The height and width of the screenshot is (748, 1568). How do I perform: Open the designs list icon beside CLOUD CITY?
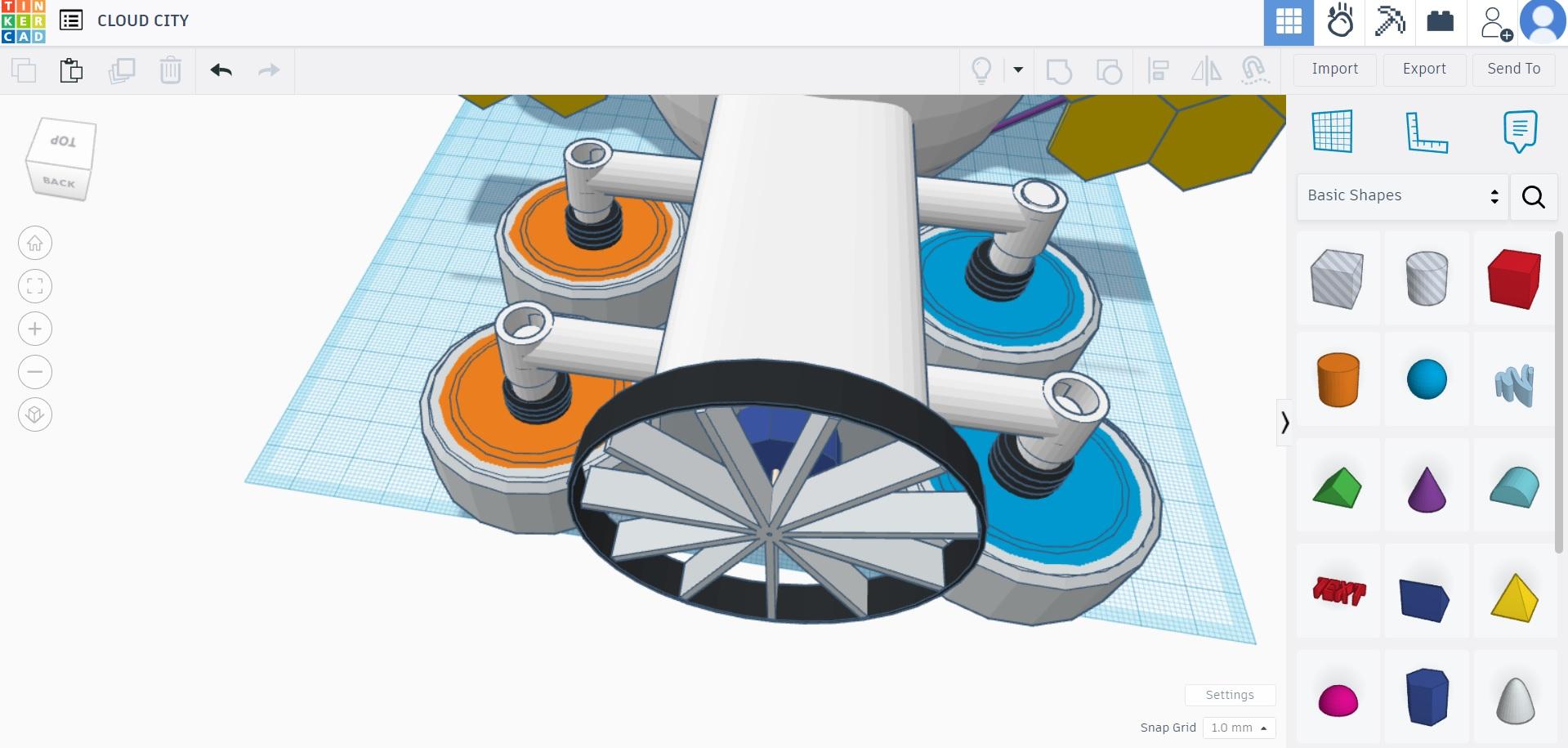[x=71, y=20]
